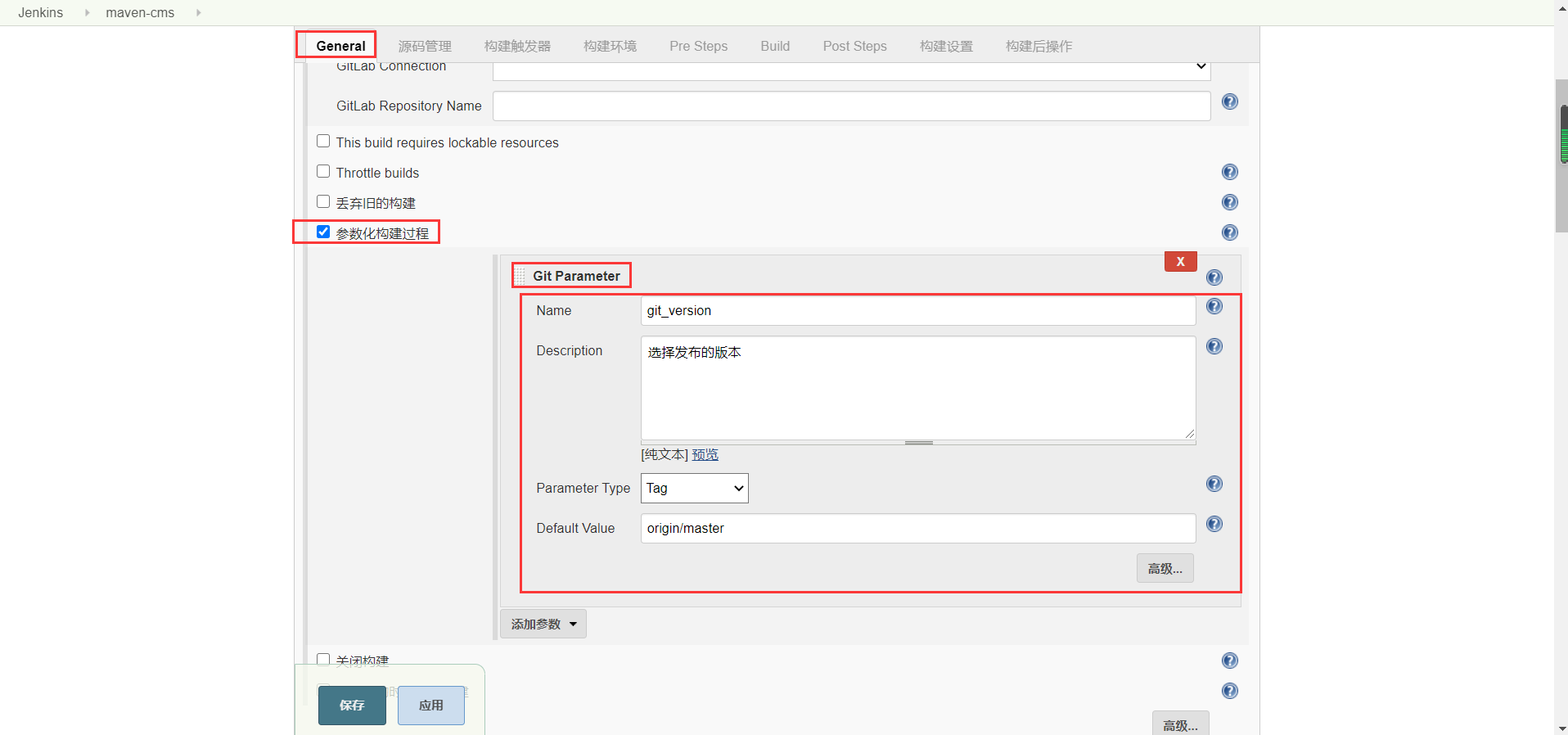
Task: Switch to the 构建触发器 tab
Action: (517, 46)
